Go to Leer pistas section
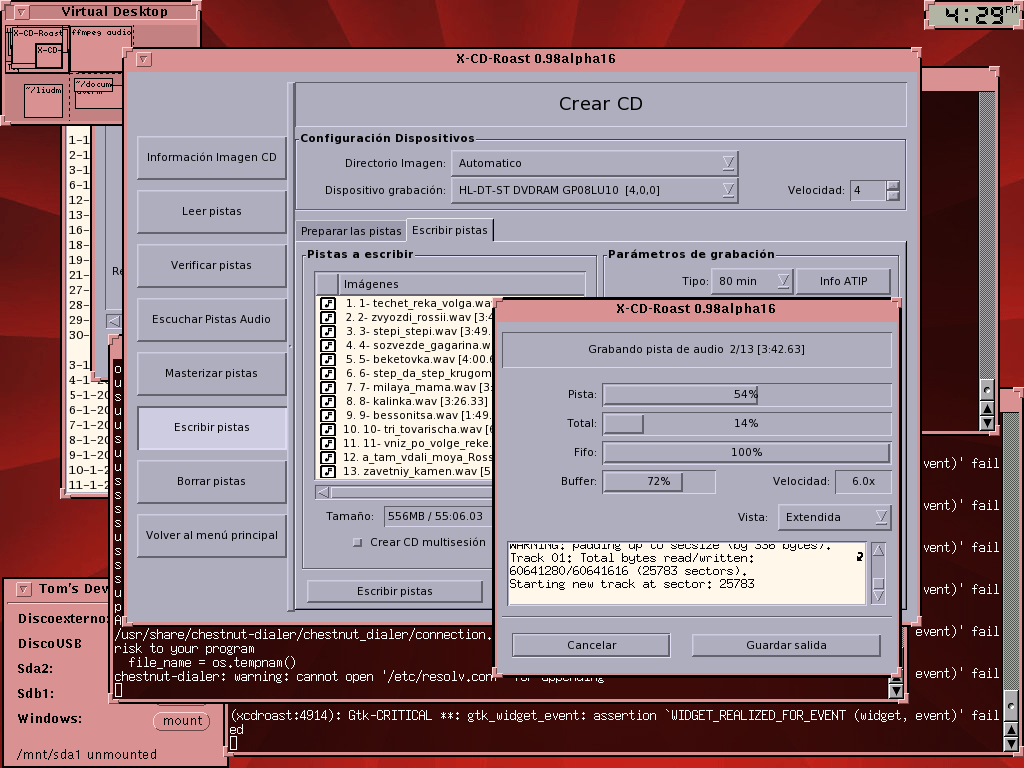1024x768 pixels. 212,212
